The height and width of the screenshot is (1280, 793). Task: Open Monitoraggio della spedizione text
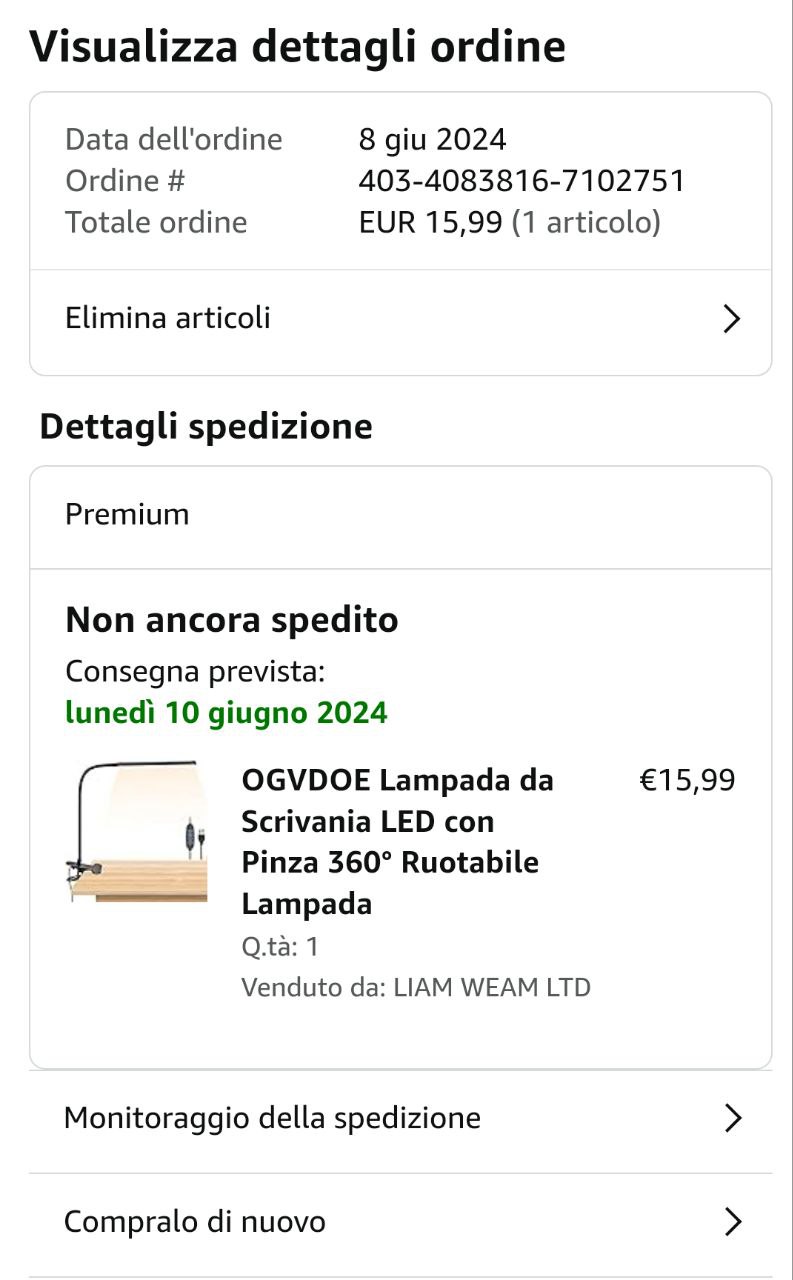272,1117
